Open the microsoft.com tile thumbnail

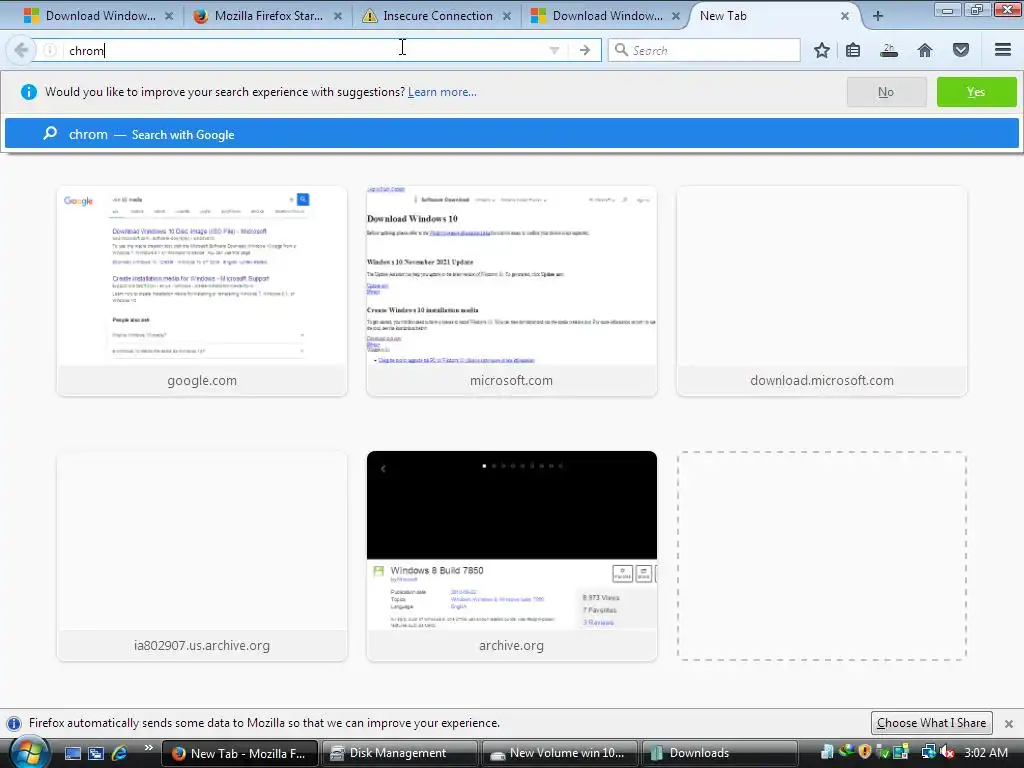[x=511, y=291]
